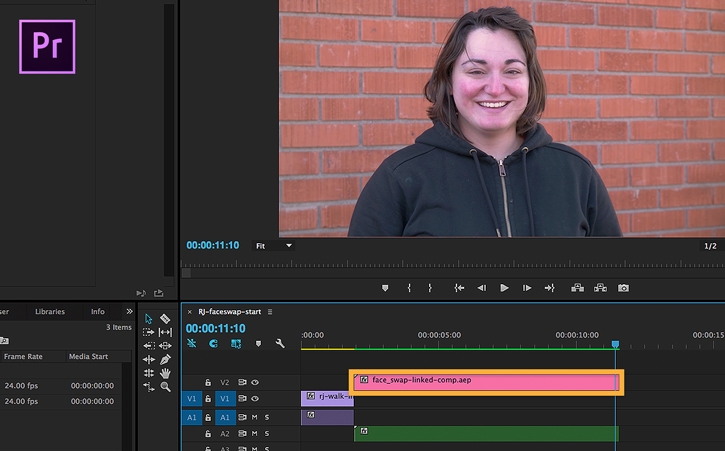Step back one frame

coord(482,288)
